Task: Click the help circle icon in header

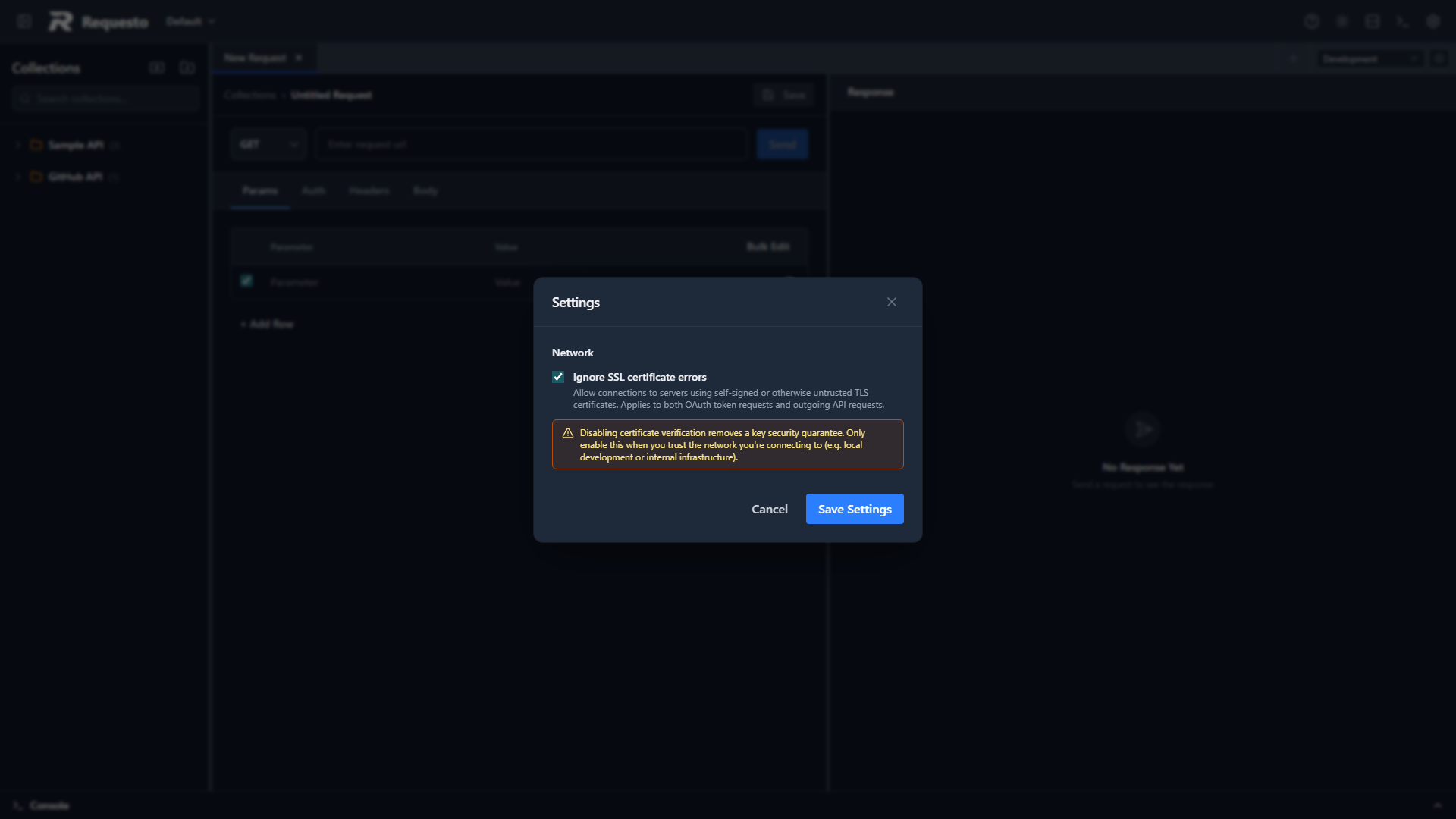Action: point(1312,21)
